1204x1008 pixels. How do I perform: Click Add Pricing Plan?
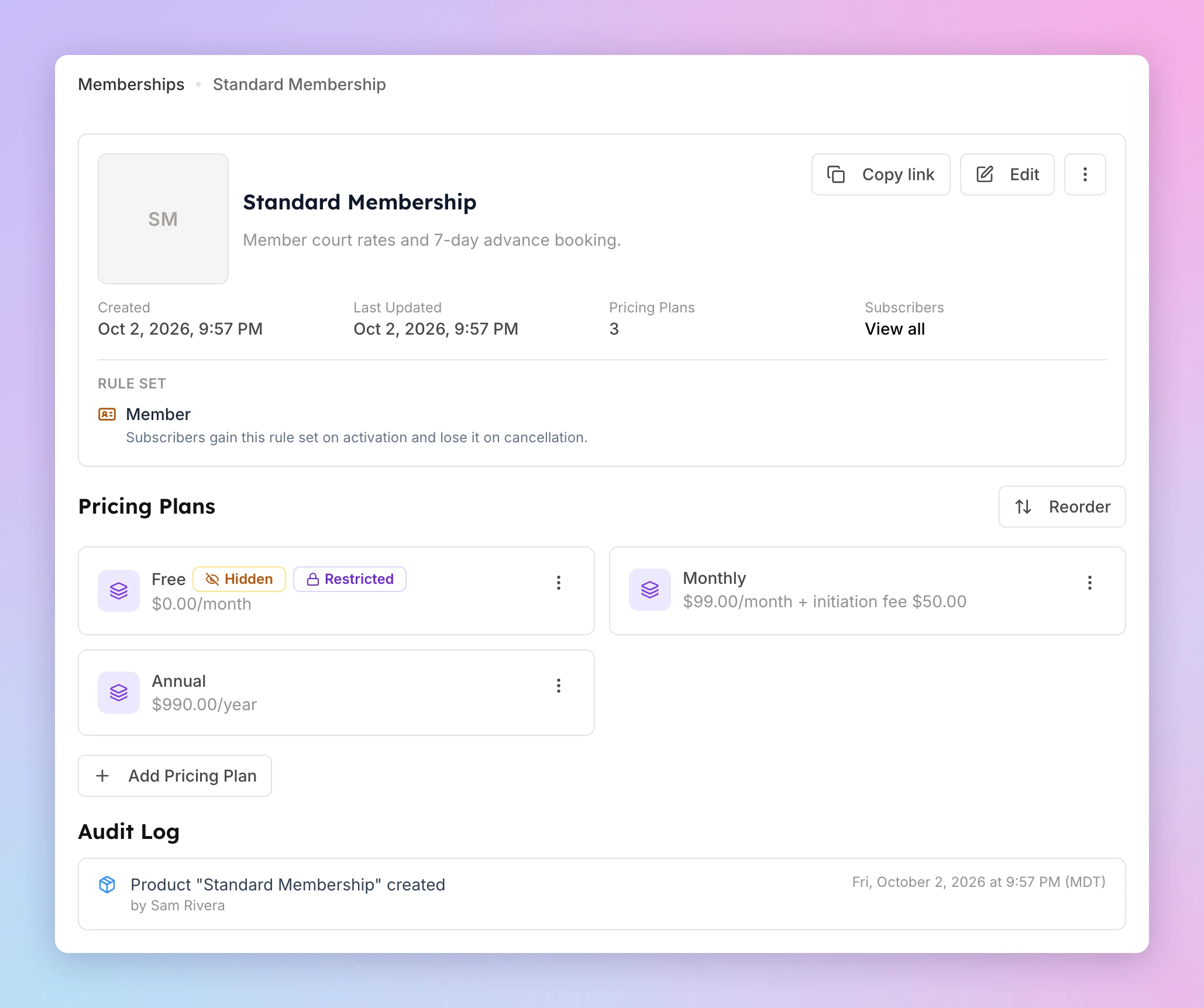[x=175, y=776]
